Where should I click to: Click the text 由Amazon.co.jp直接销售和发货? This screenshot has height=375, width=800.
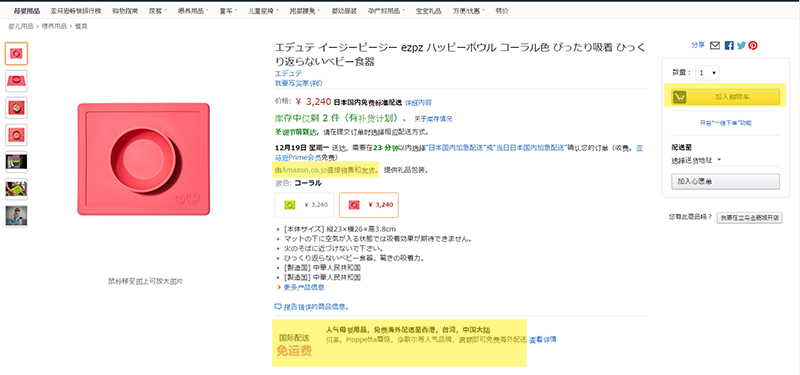(x=327, y=169)
